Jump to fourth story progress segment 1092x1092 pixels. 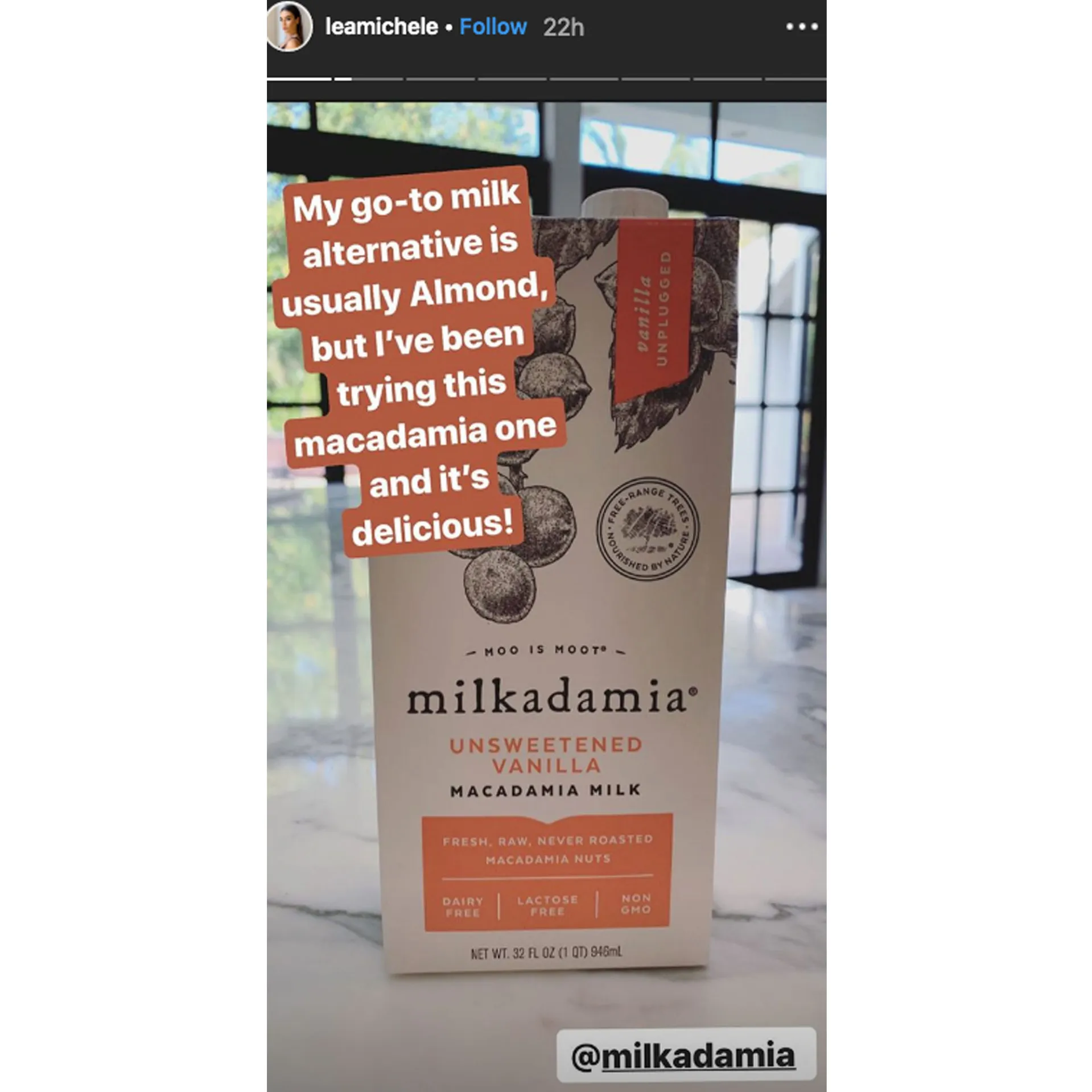[512, 79]
